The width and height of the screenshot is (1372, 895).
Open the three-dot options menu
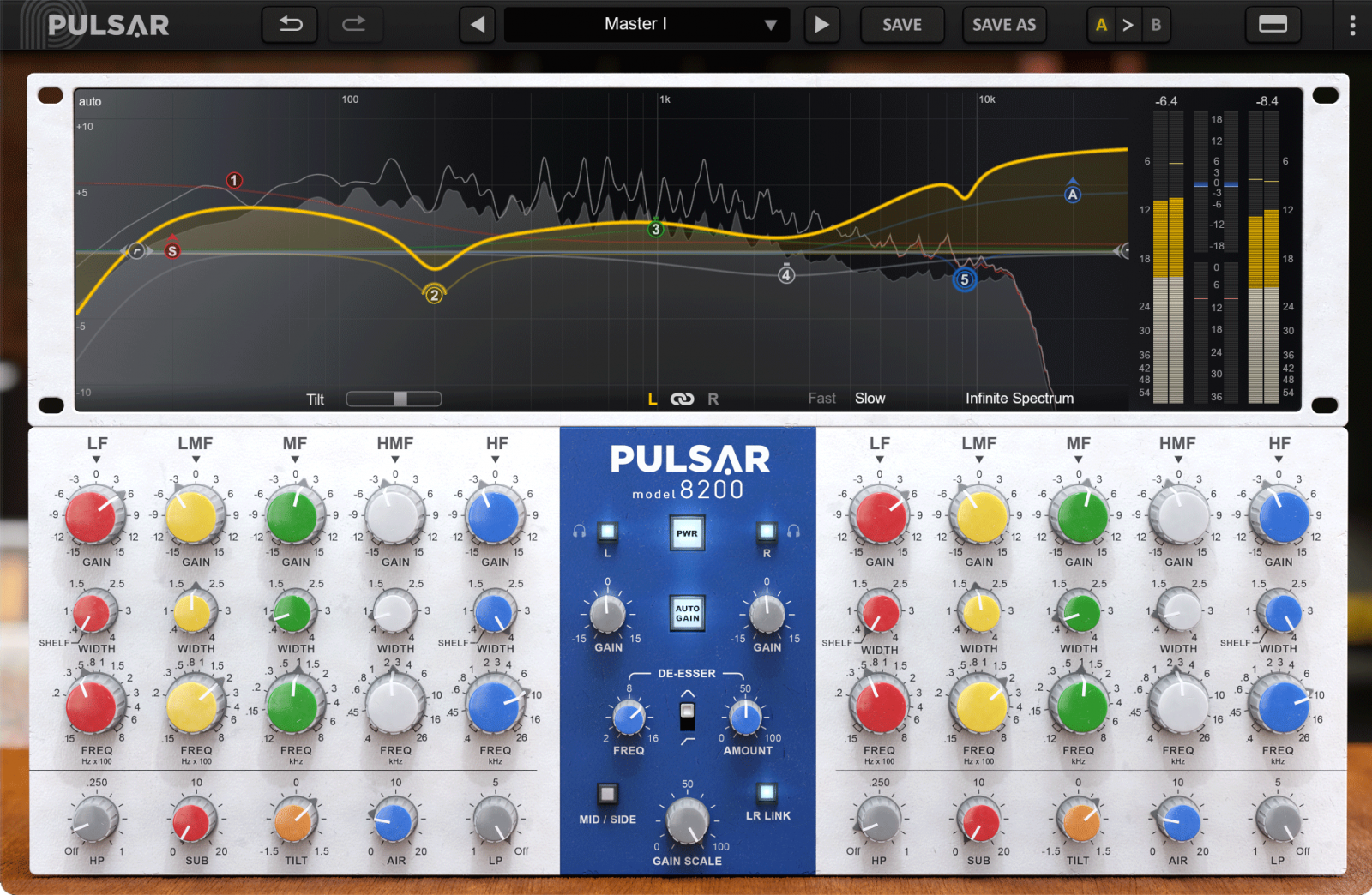[x=1351, y=24]
